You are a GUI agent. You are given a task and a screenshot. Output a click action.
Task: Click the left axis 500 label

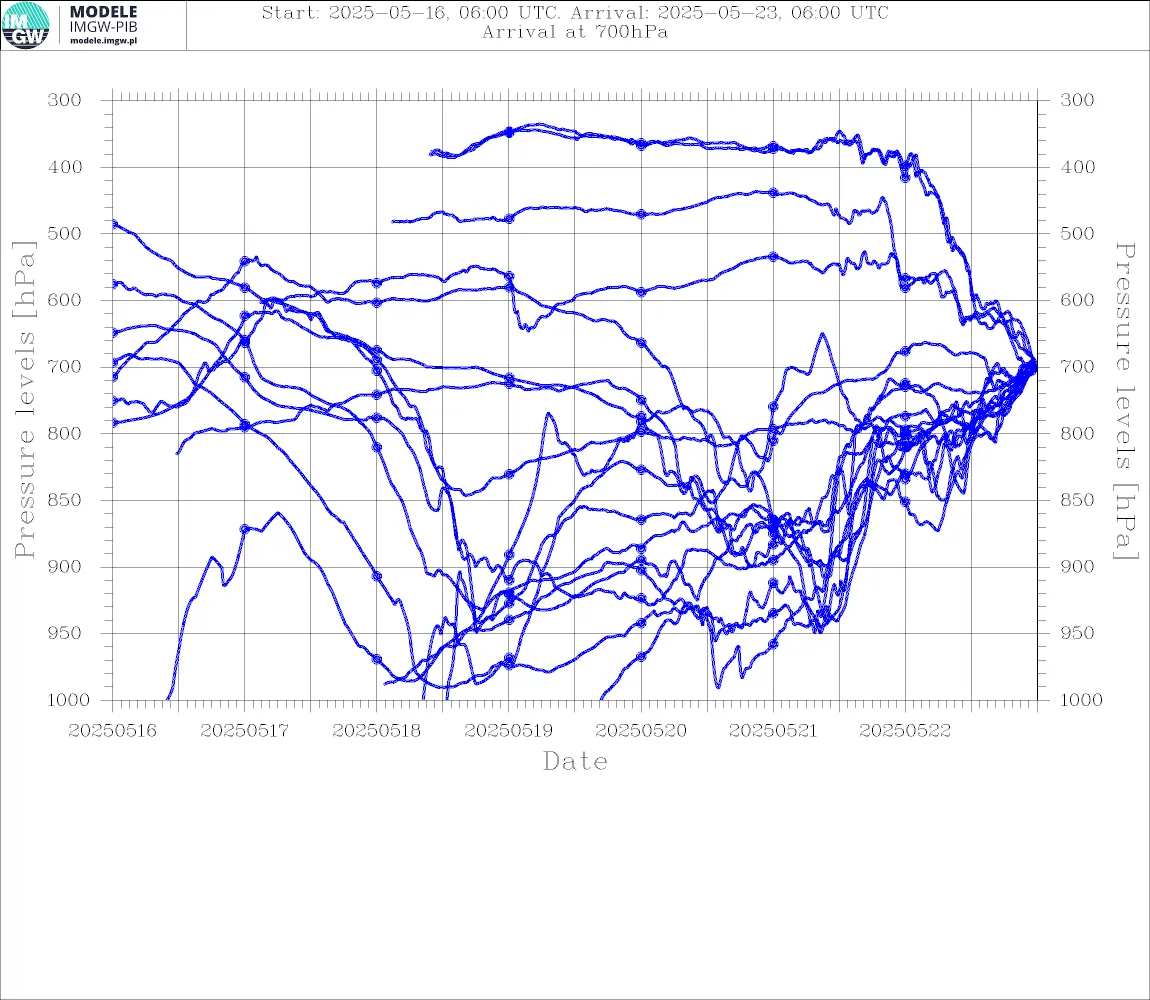coord(65,233)
